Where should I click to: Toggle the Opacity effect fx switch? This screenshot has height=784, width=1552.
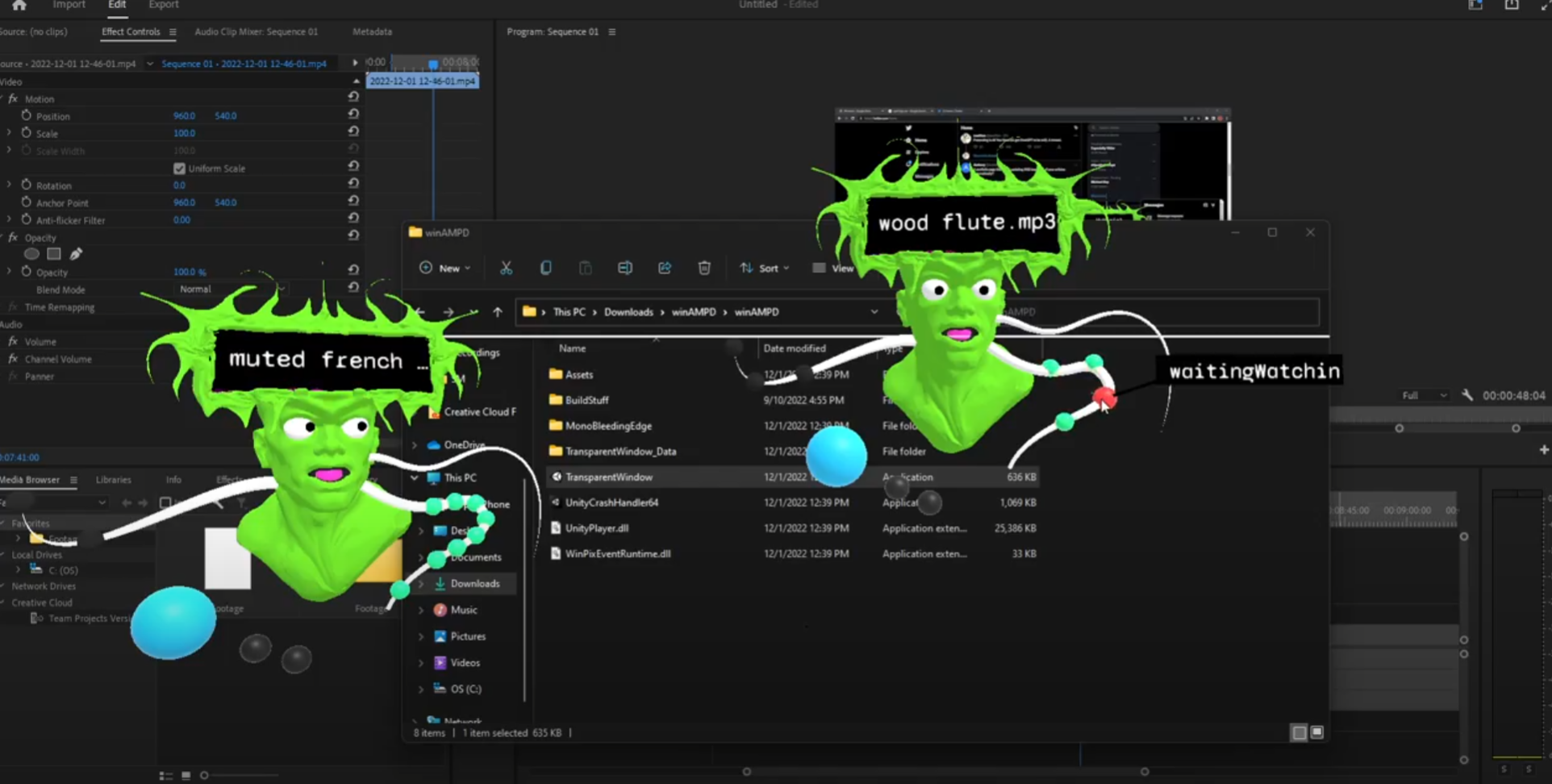[x=13, y=237]
